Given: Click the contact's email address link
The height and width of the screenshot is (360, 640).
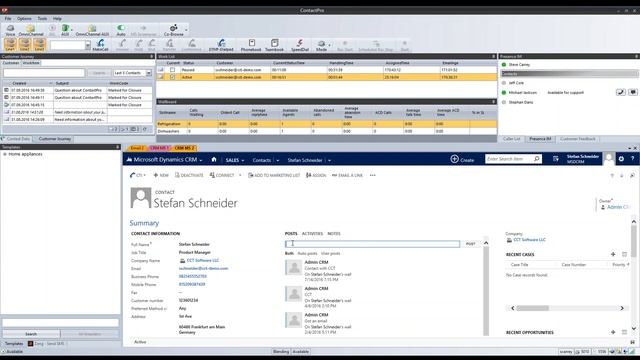Looking at the screenshot, I should (x=203, y=268).
